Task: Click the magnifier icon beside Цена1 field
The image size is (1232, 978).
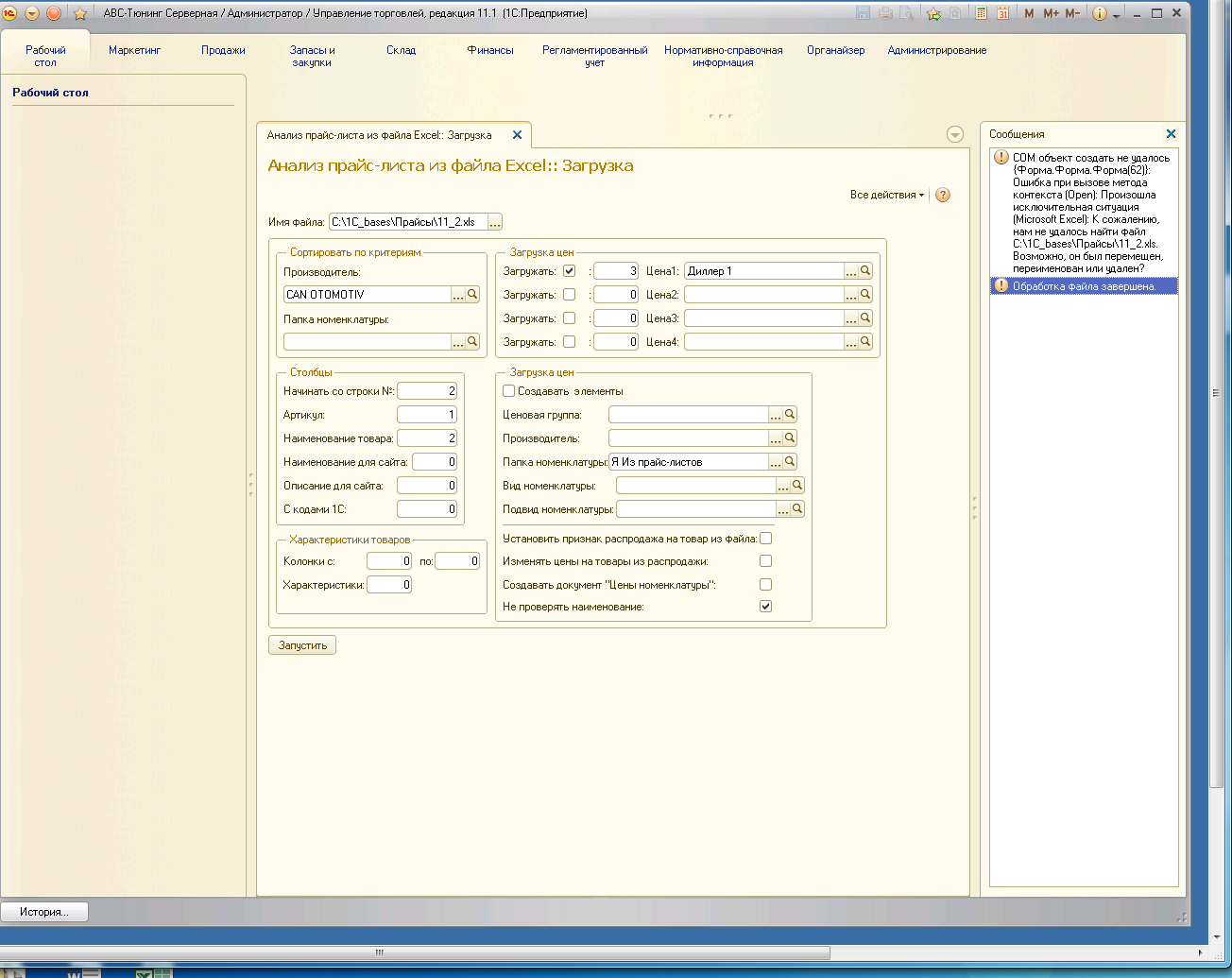Action: point(865,271)
